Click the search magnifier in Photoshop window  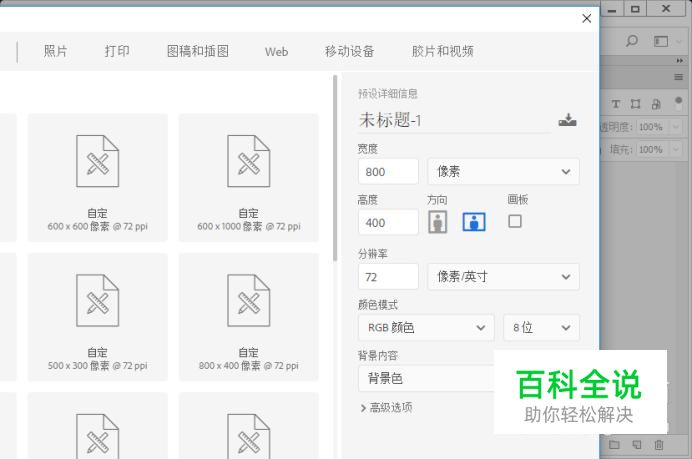(632, 41)
